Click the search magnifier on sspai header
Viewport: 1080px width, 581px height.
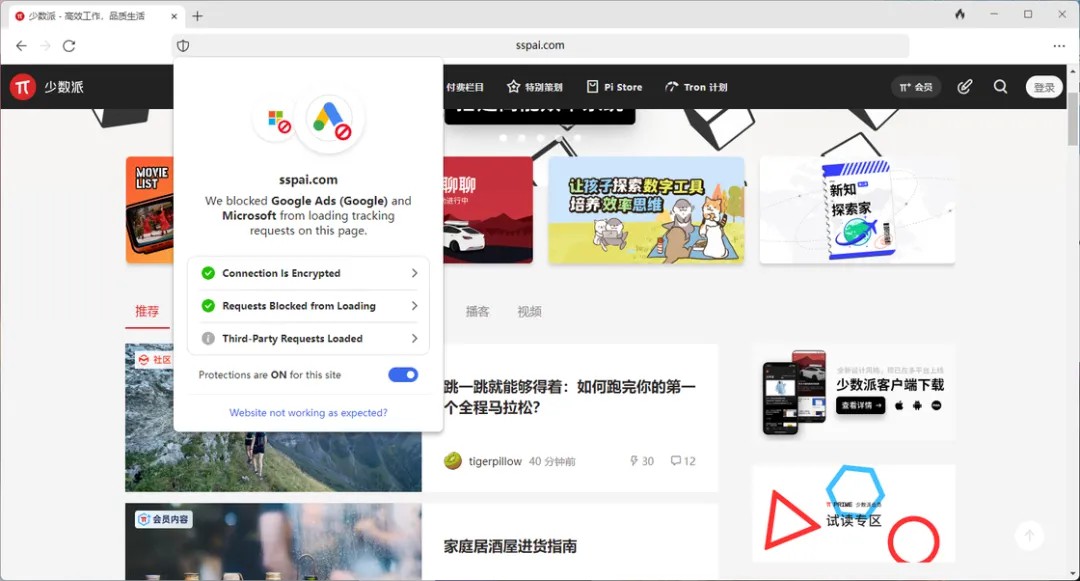coord(1000,87)
